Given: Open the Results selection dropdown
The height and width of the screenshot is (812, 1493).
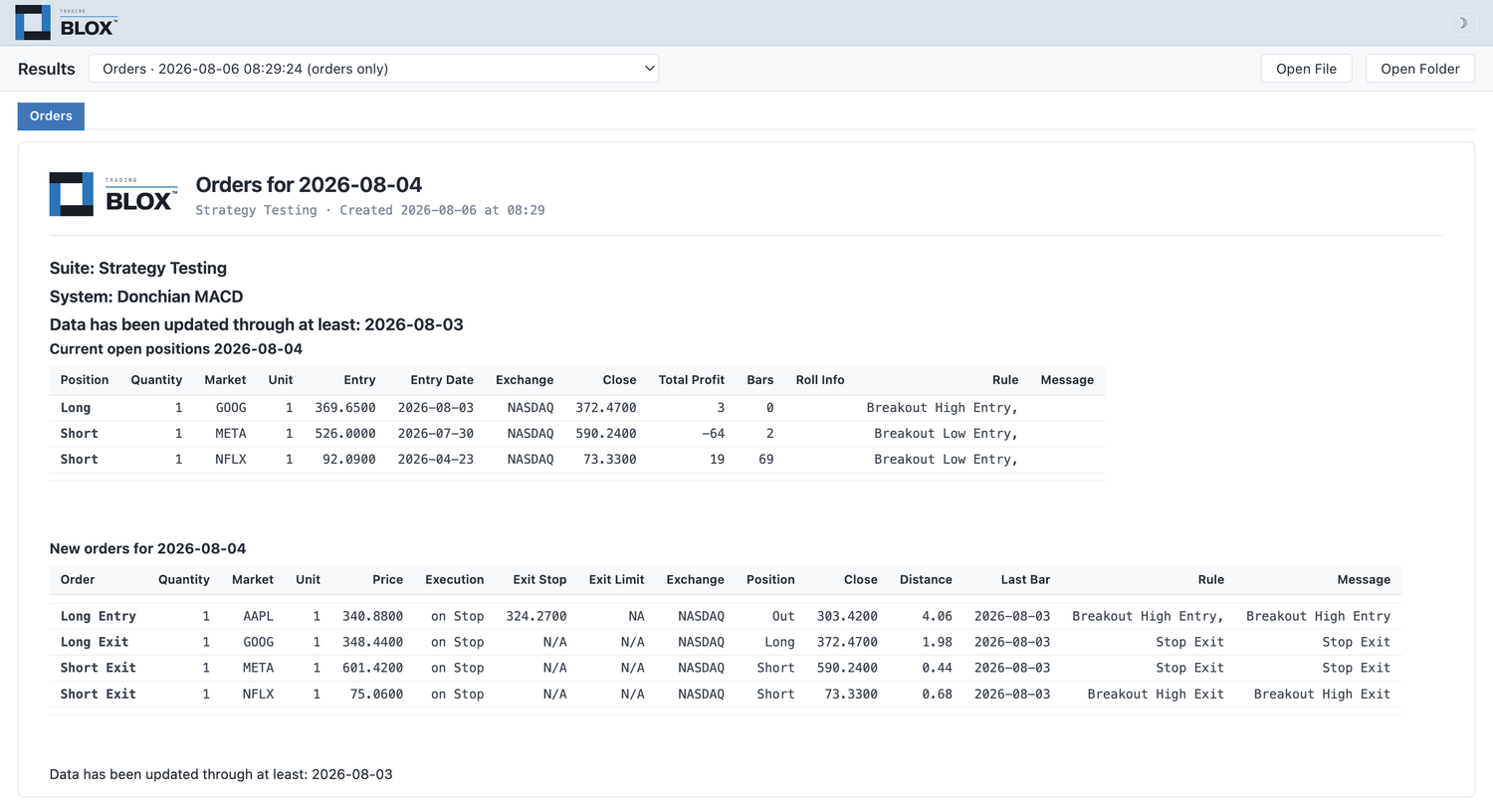Looking at the screenshot, I should click(x=373, y=69).
